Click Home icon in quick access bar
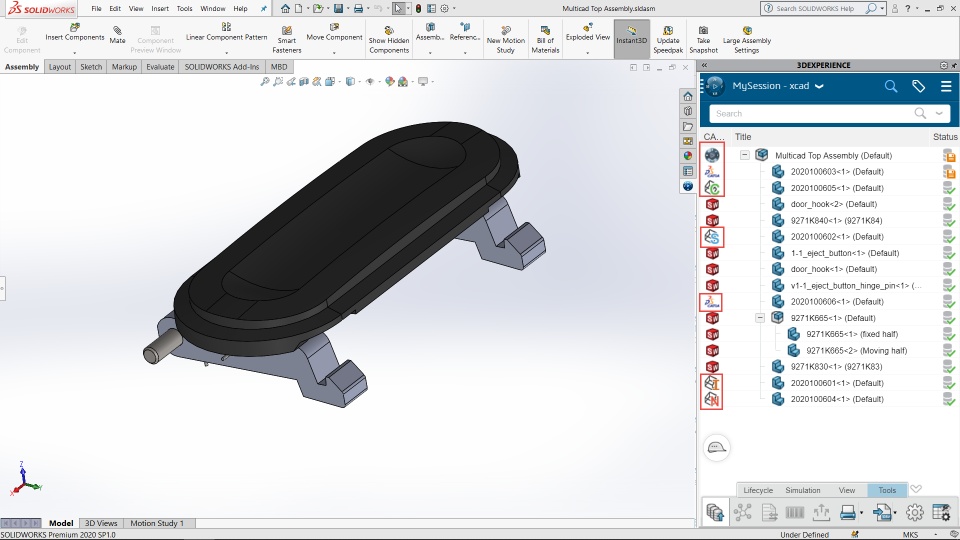The image size is (960, 540). [x=285, y=9]
